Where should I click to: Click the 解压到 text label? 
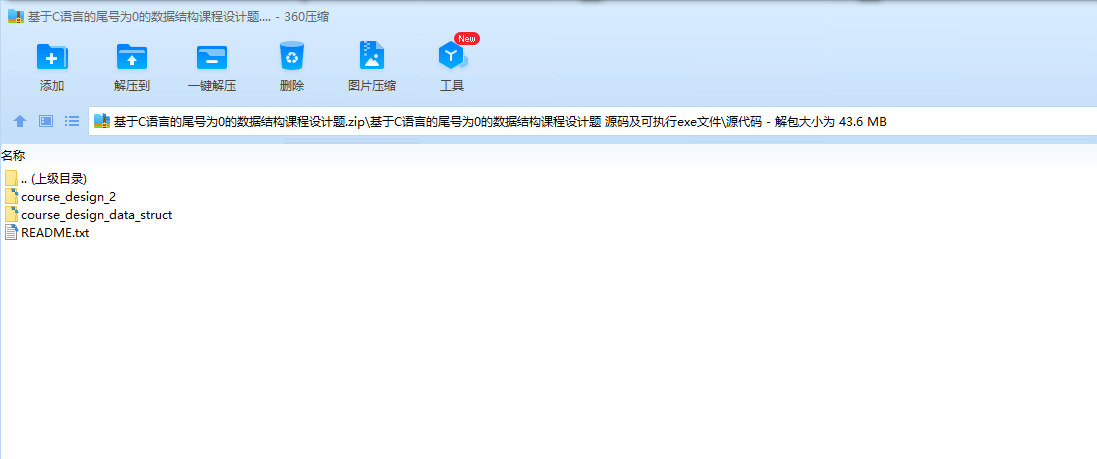[132, 86]
